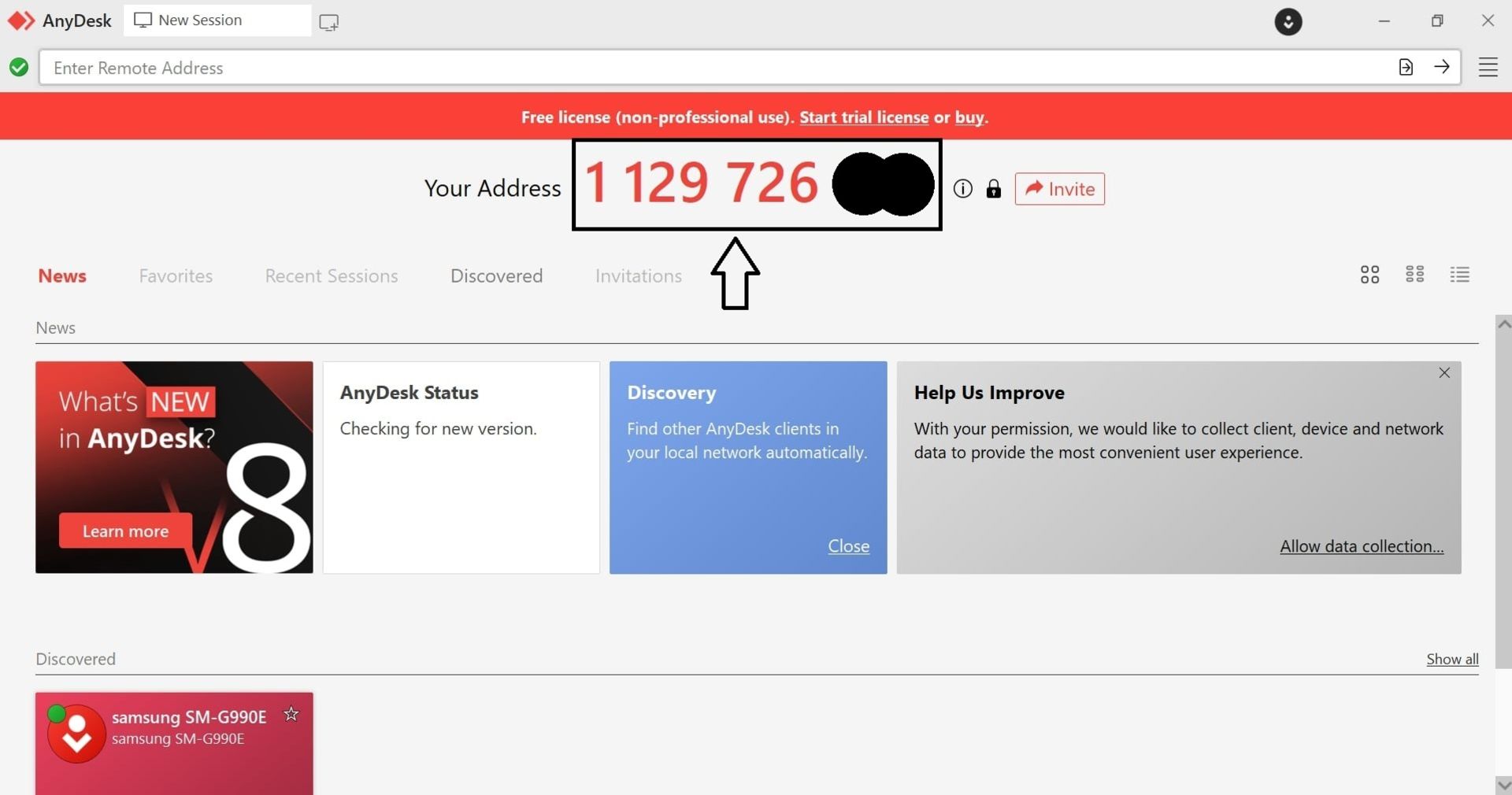1512x795 pixels.
Task: Open the Discovered tab
Action: pos(496,276)
